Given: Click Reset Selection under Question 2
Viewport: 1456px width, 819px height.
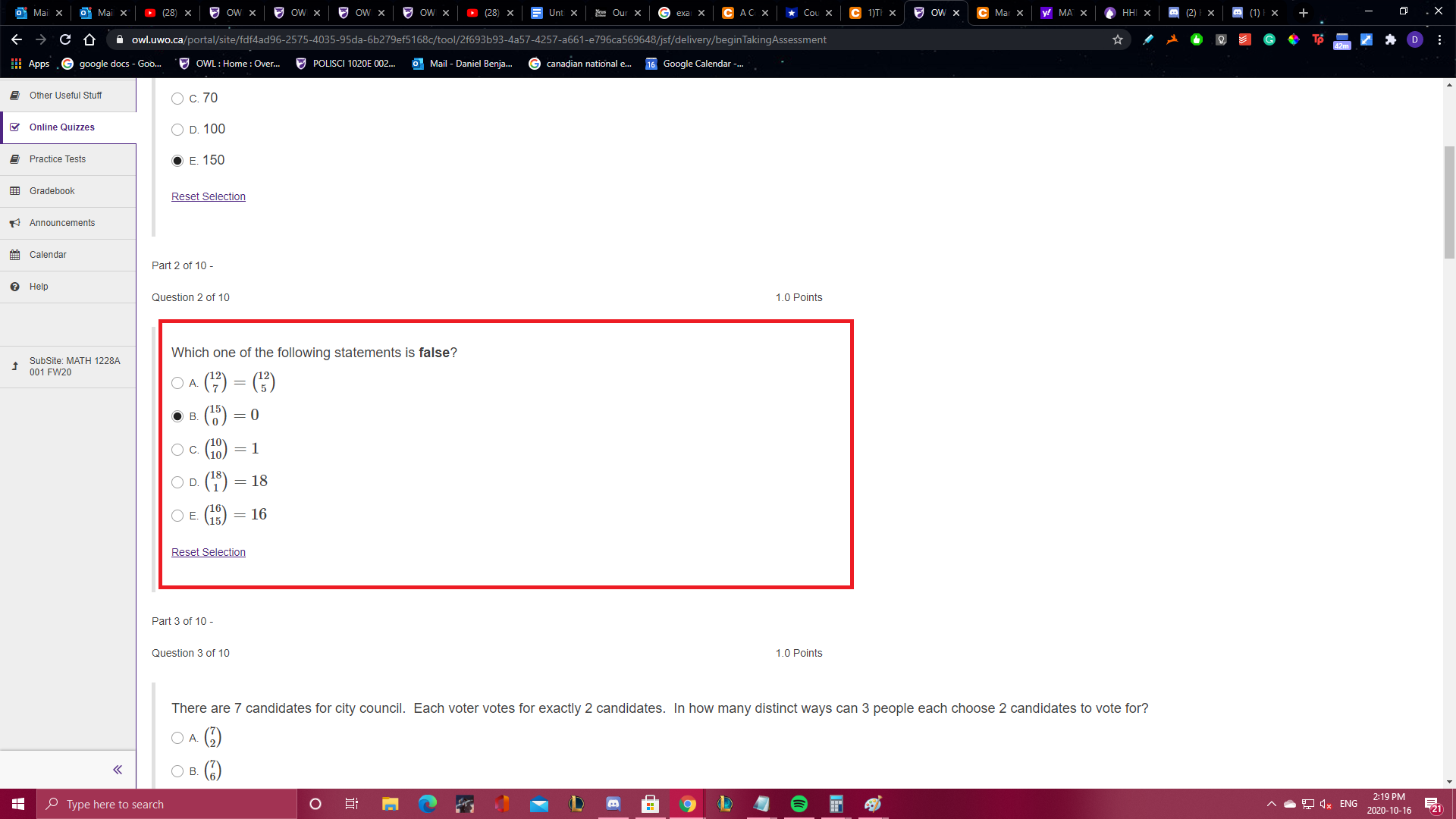Looking at the screenshot, I should (x=208, y=552).
